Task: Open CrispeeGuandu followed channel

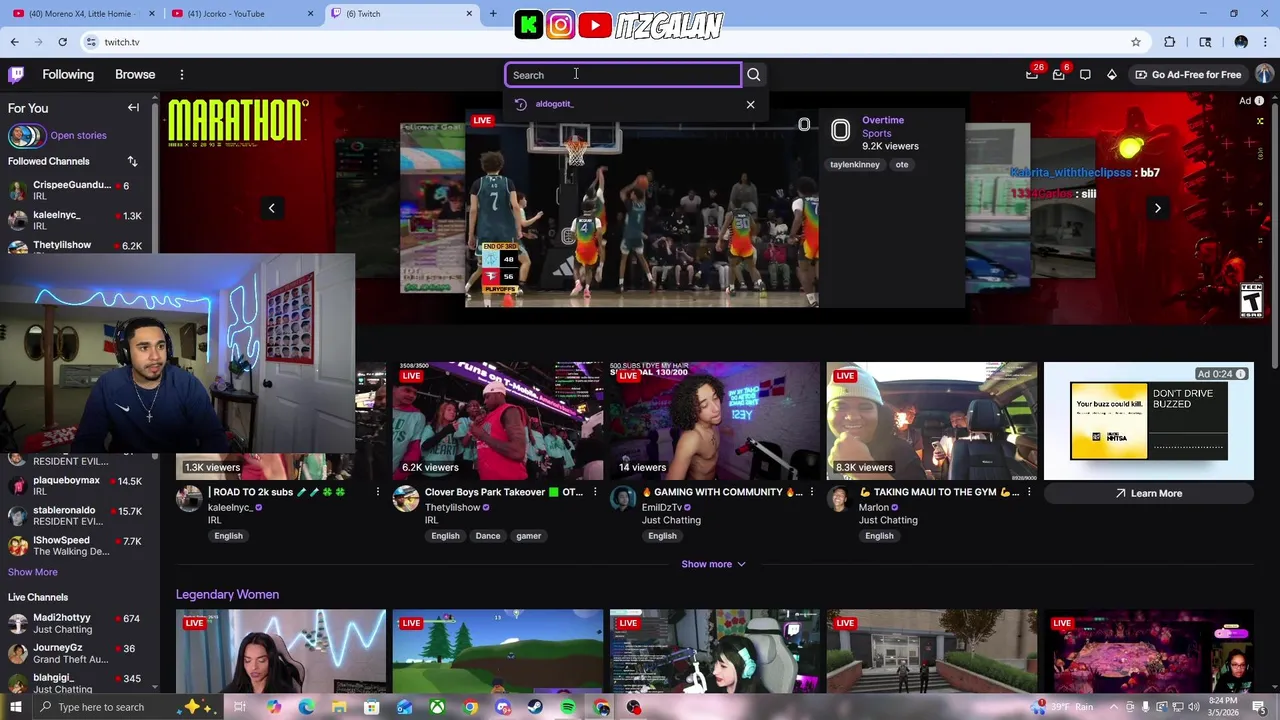Action: (x=78, y=190)
